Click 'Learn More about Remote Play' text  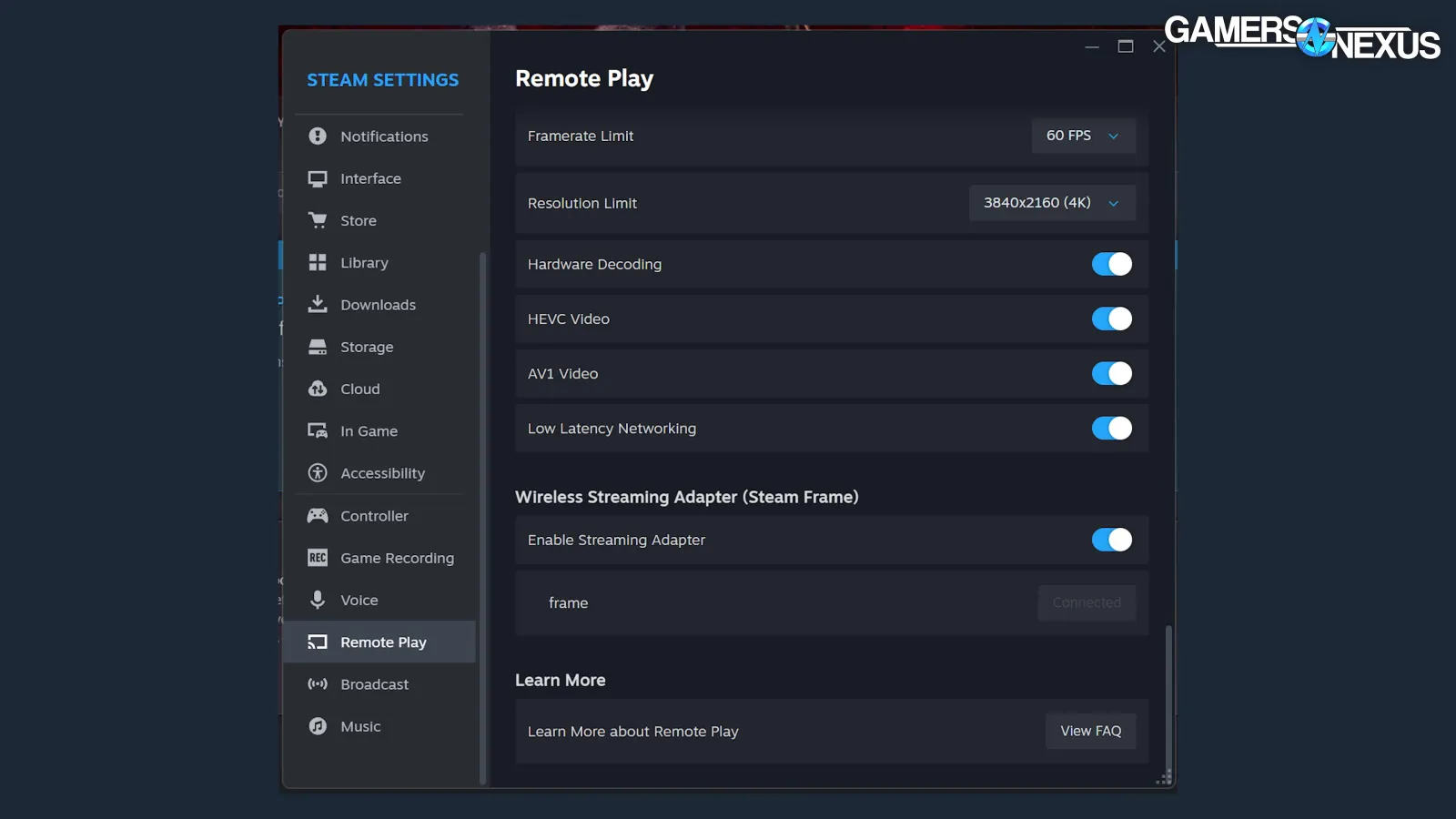[633, 732]
